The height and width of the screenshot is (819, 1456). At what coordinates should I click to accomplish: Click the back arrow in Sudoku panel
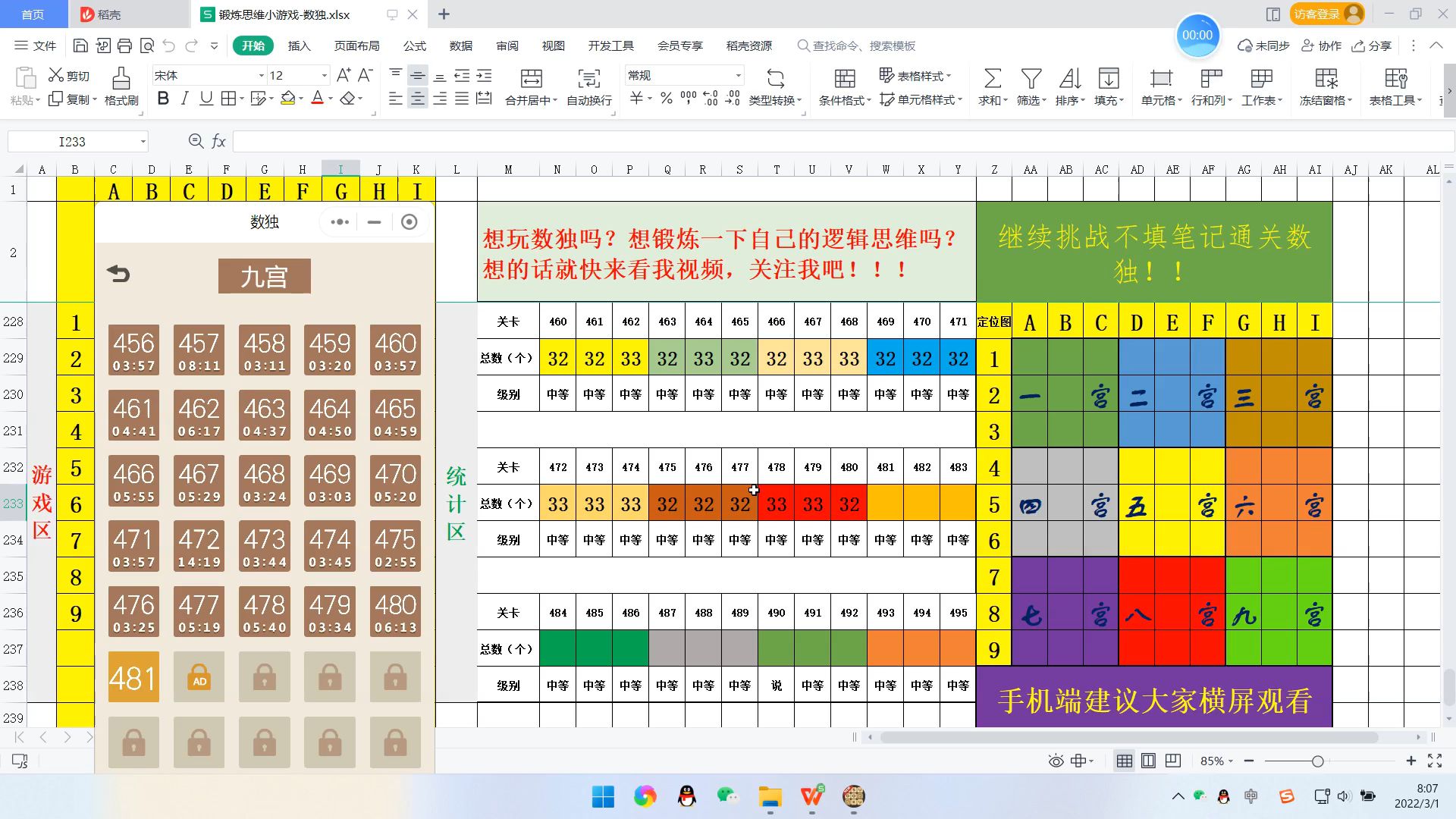click(x=118, y=274)
